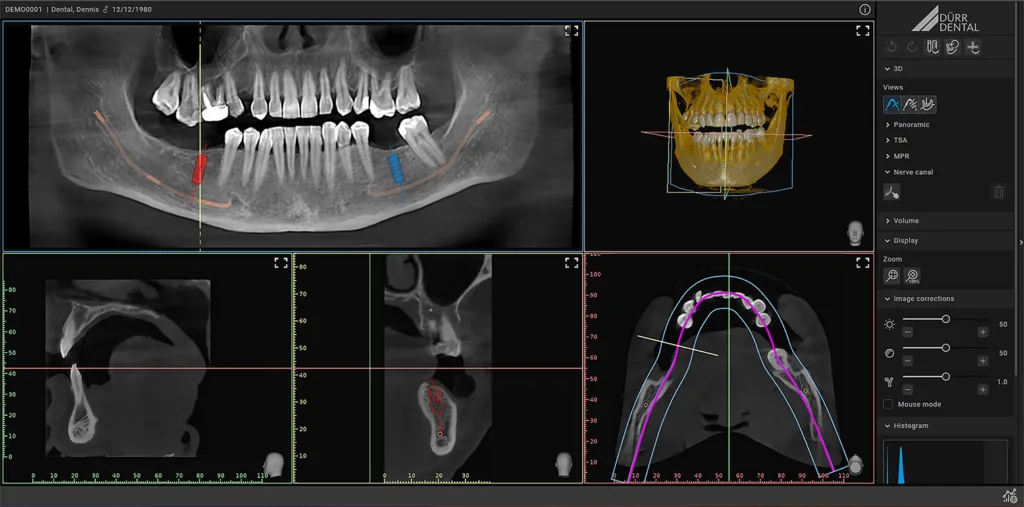Click the contrast slider handle
This screenshot has width=1024, height=507.
(x=945, y=348)
